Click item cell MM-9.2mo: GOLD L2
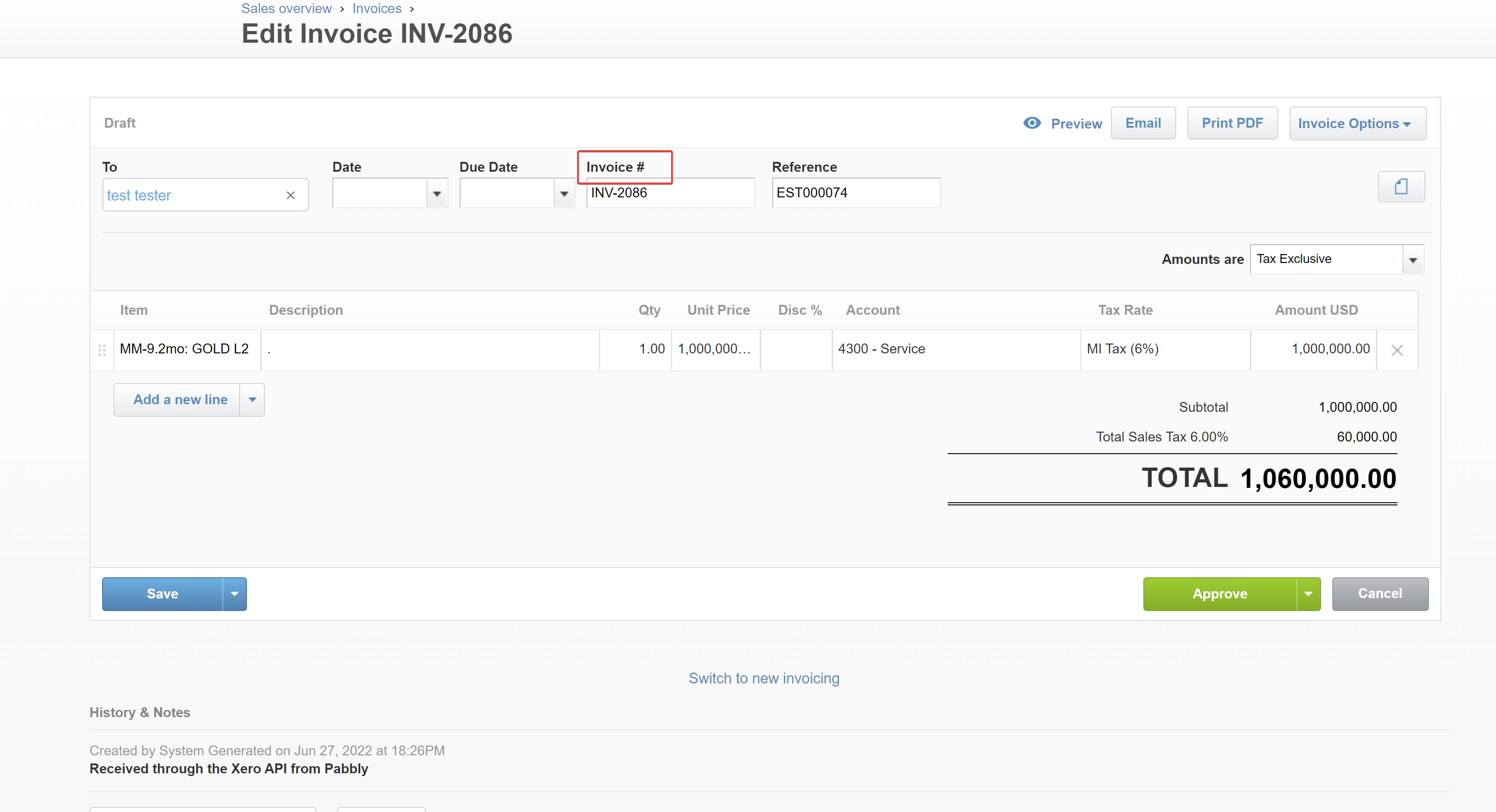The image size is (1496, 812). point(187,349)
